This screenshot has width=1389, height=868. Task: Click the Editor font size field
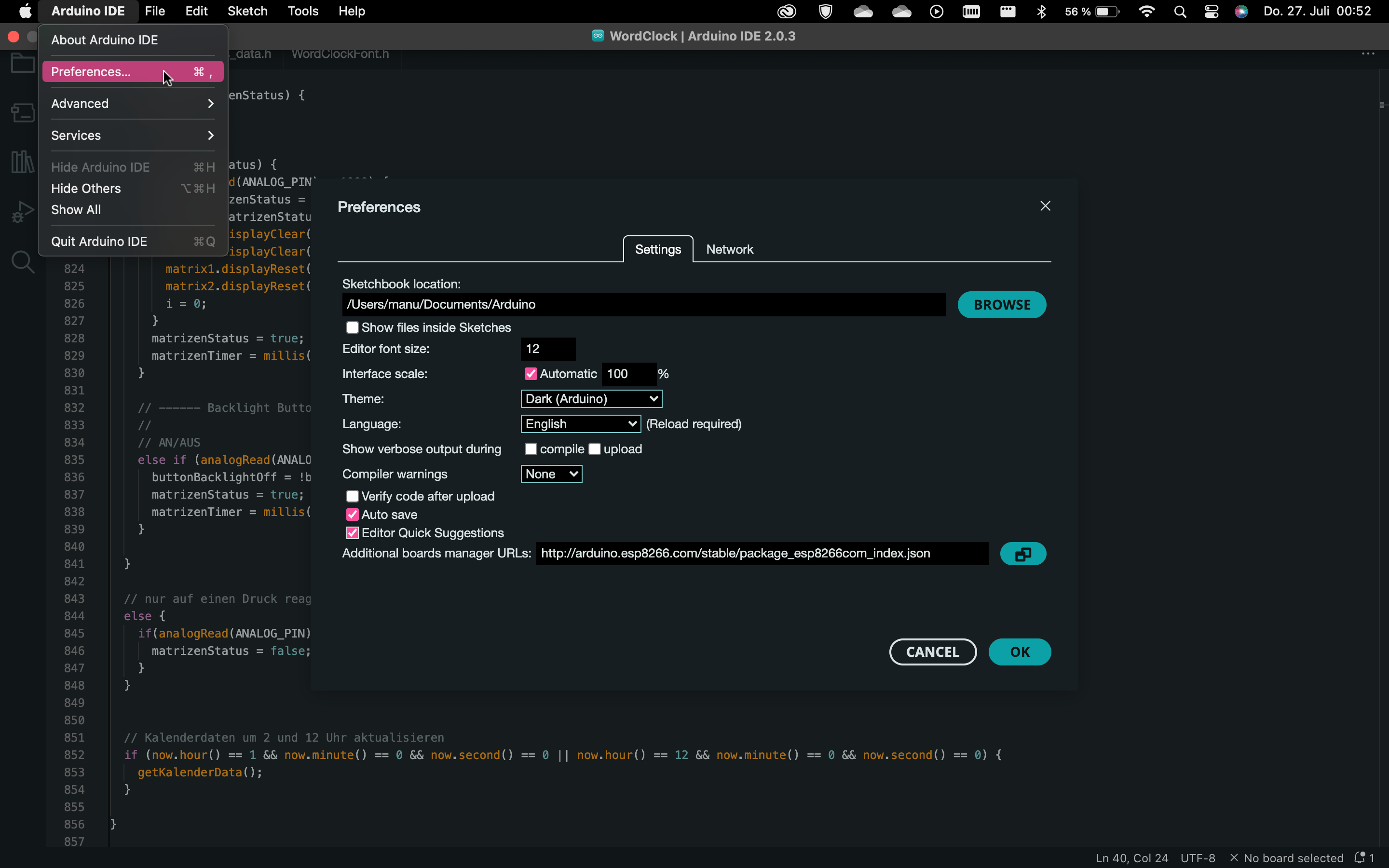click(547, 349)
